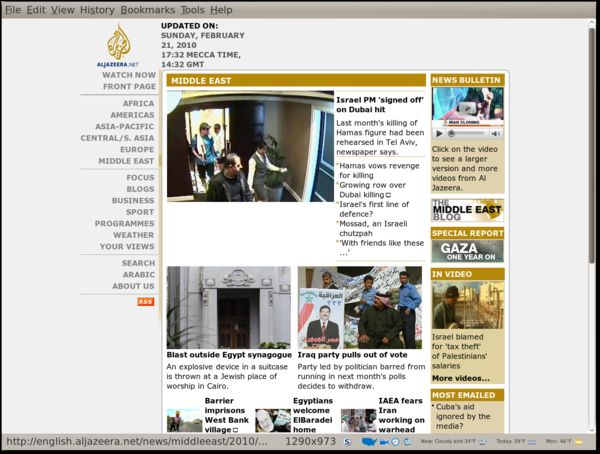
Task: Click the Al Jazeera logo
Action: click(118, 46)
